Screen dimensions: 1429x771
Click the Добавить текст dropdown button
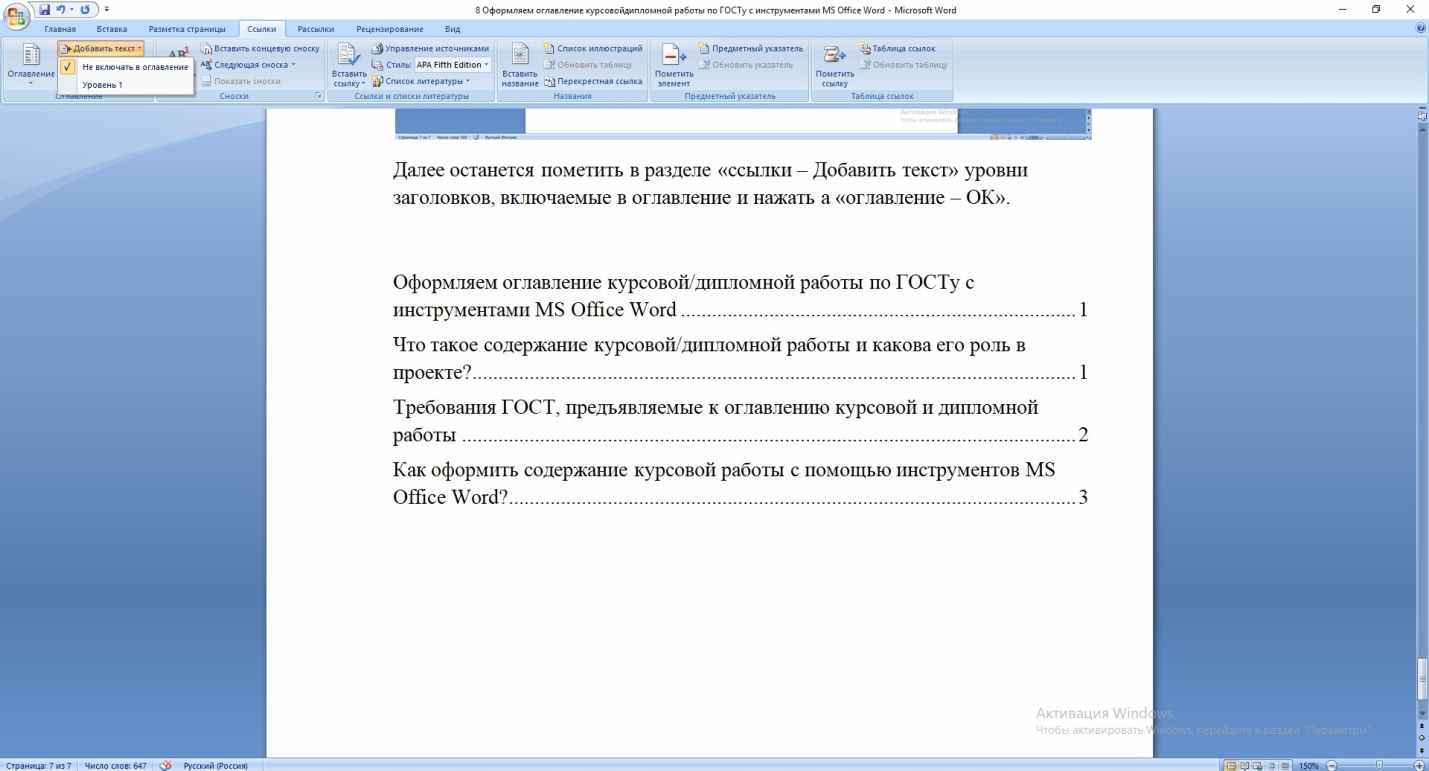[102, 48]
